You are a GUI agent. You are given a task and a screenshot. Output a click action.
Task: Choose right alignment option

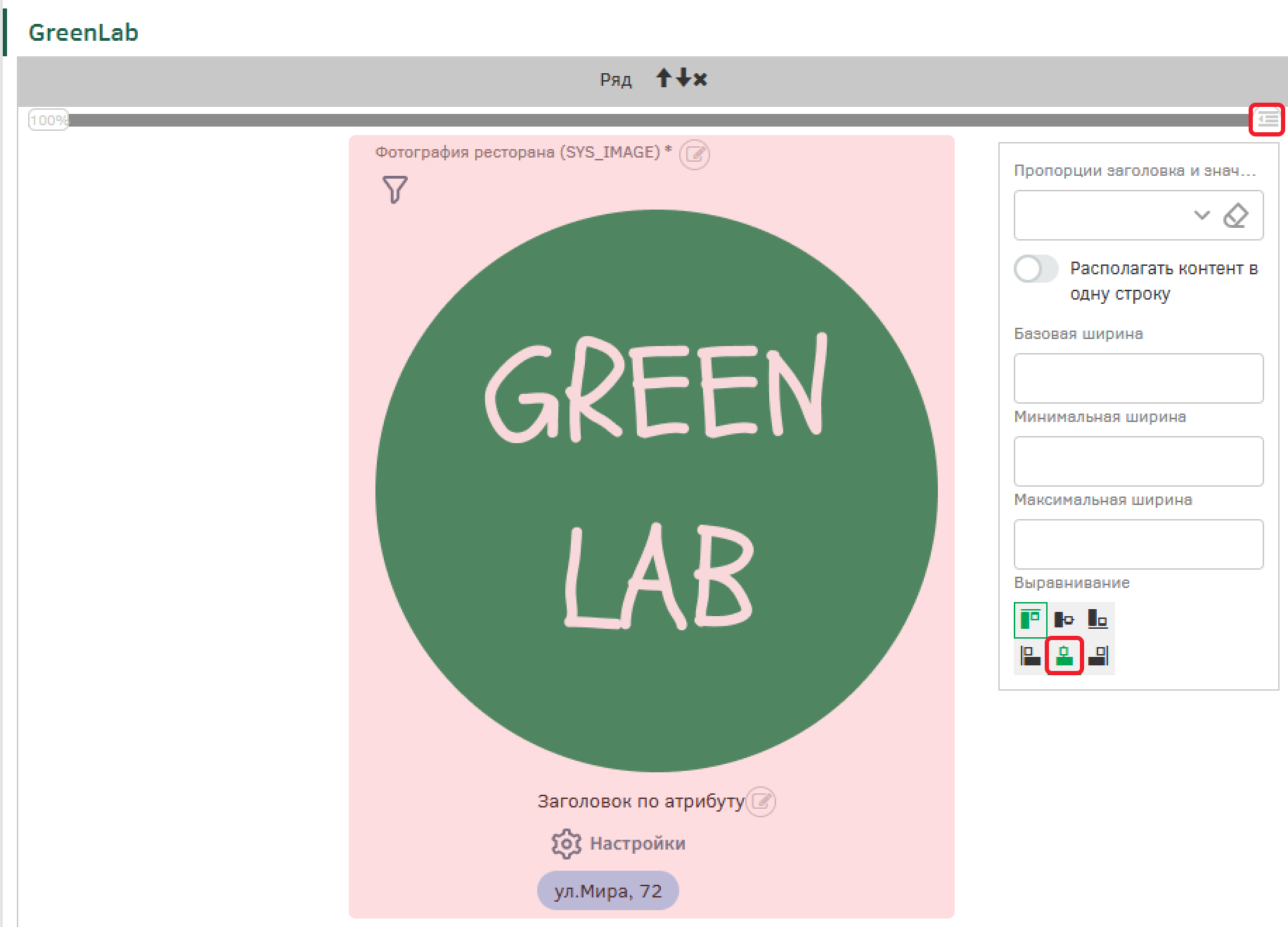click(x=1097, y=656)
